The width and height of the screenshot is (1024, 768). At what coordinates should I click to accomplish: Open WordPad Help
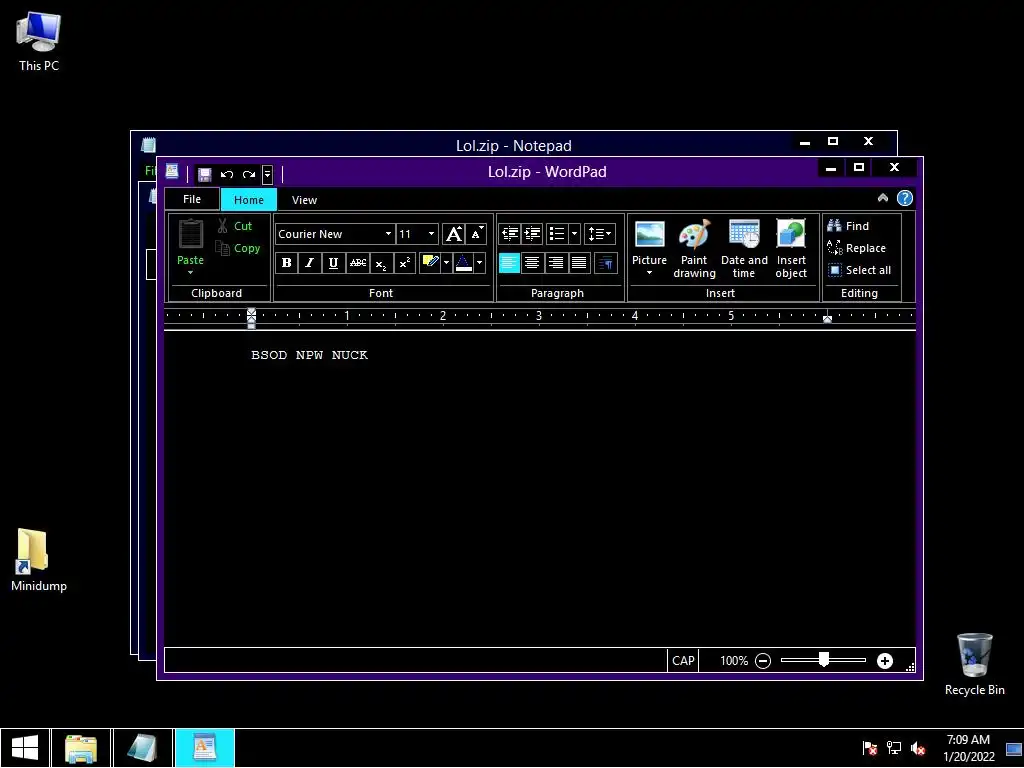pos(904,198)
